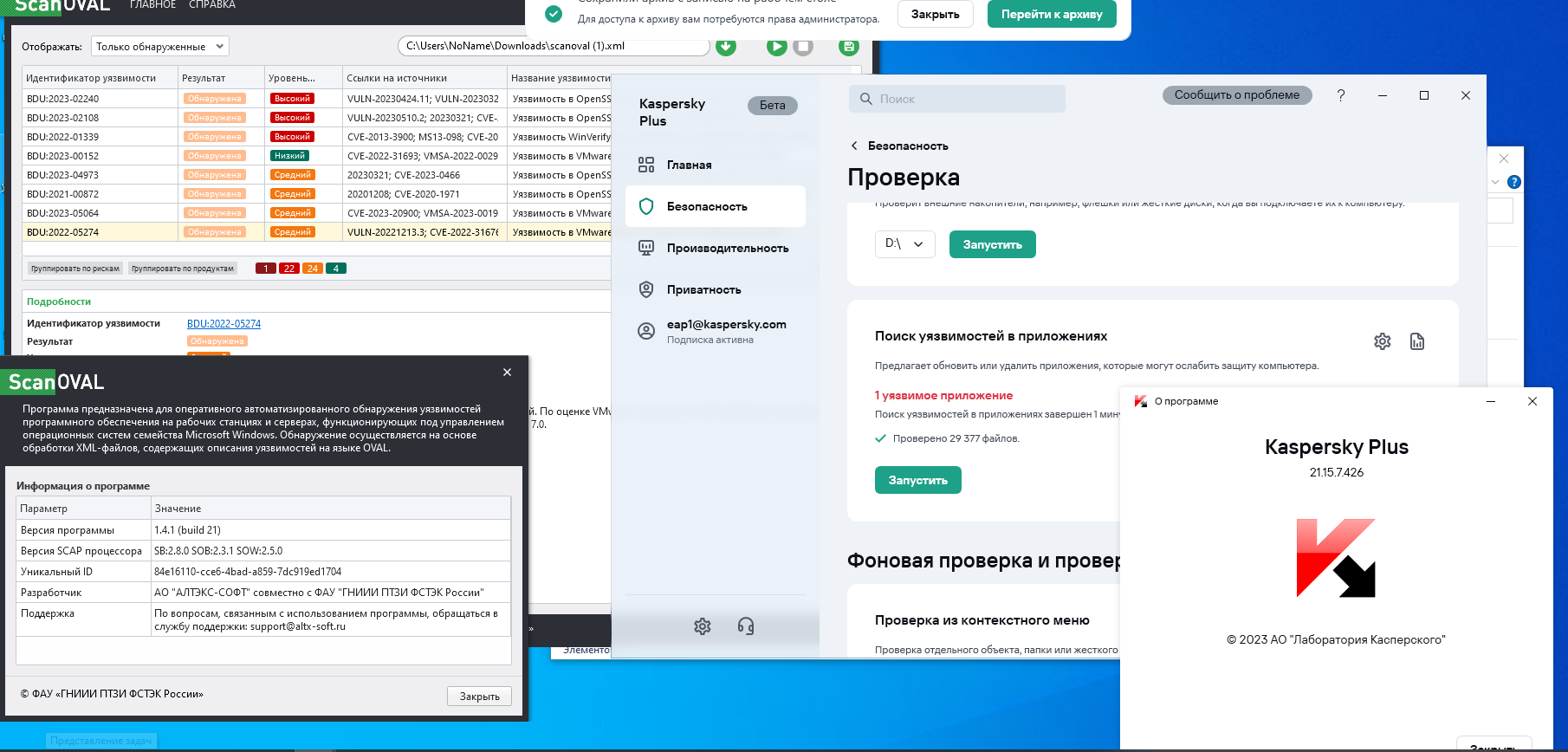The height and width of the screenshot is (752, 1568).
Task: Select row BDU:2021-00872
Action: click(317, 194)
